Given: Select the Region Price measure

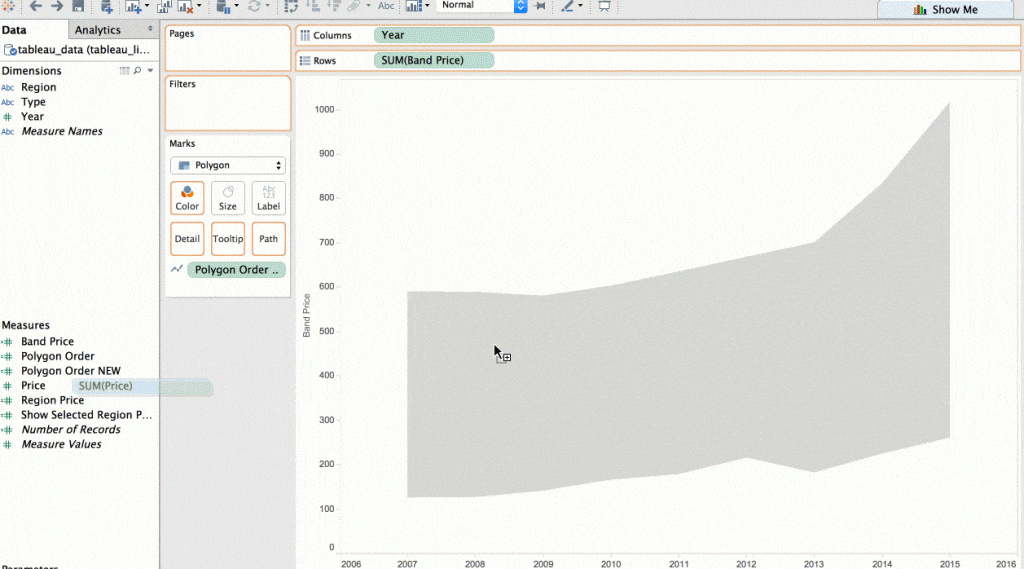Looking at the screenshot, I should [x=52, y=400].
